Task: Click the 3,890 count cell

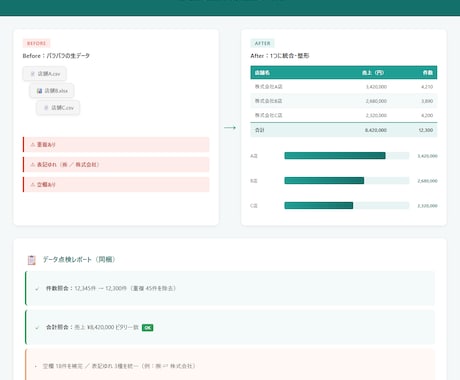Action: [427, 101]
